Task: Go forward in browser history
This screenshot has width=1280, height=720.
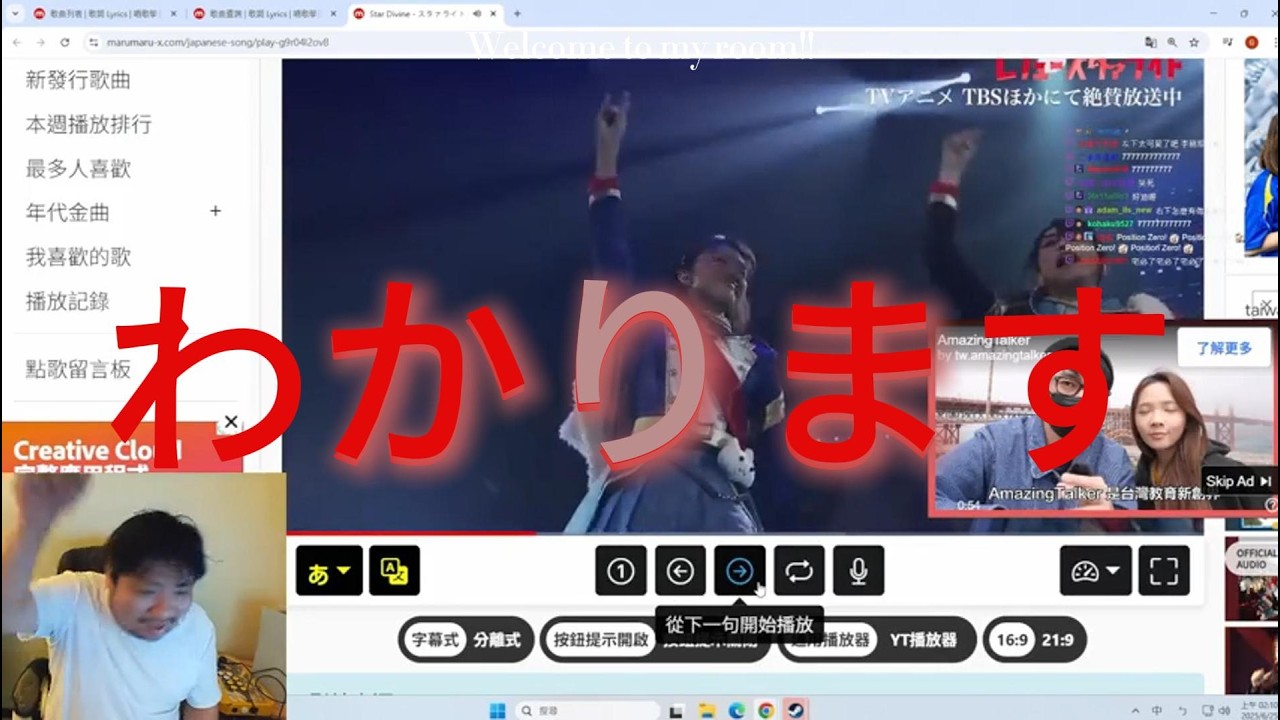Action: click(x=40, y=42)
